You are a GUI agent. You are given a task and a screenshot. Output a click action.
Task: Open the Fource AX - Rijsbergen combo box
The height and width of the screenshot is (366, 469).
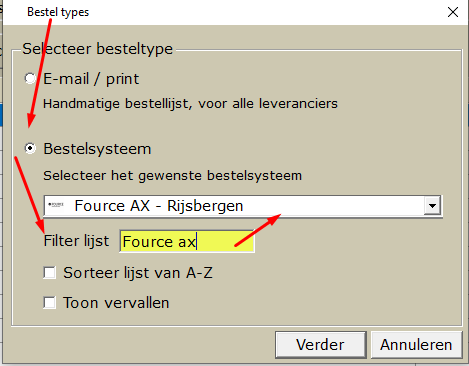(243, 206)
